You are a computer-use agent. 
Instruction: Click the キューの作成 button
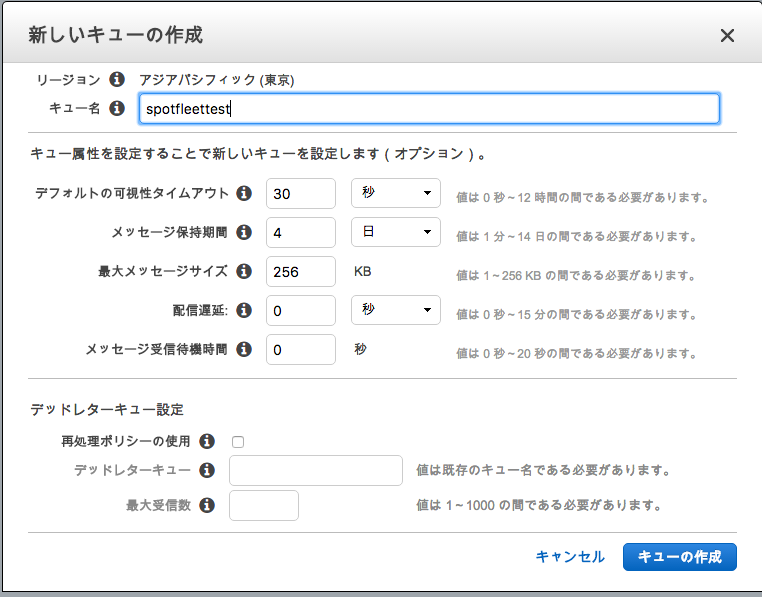coord(679,557)
